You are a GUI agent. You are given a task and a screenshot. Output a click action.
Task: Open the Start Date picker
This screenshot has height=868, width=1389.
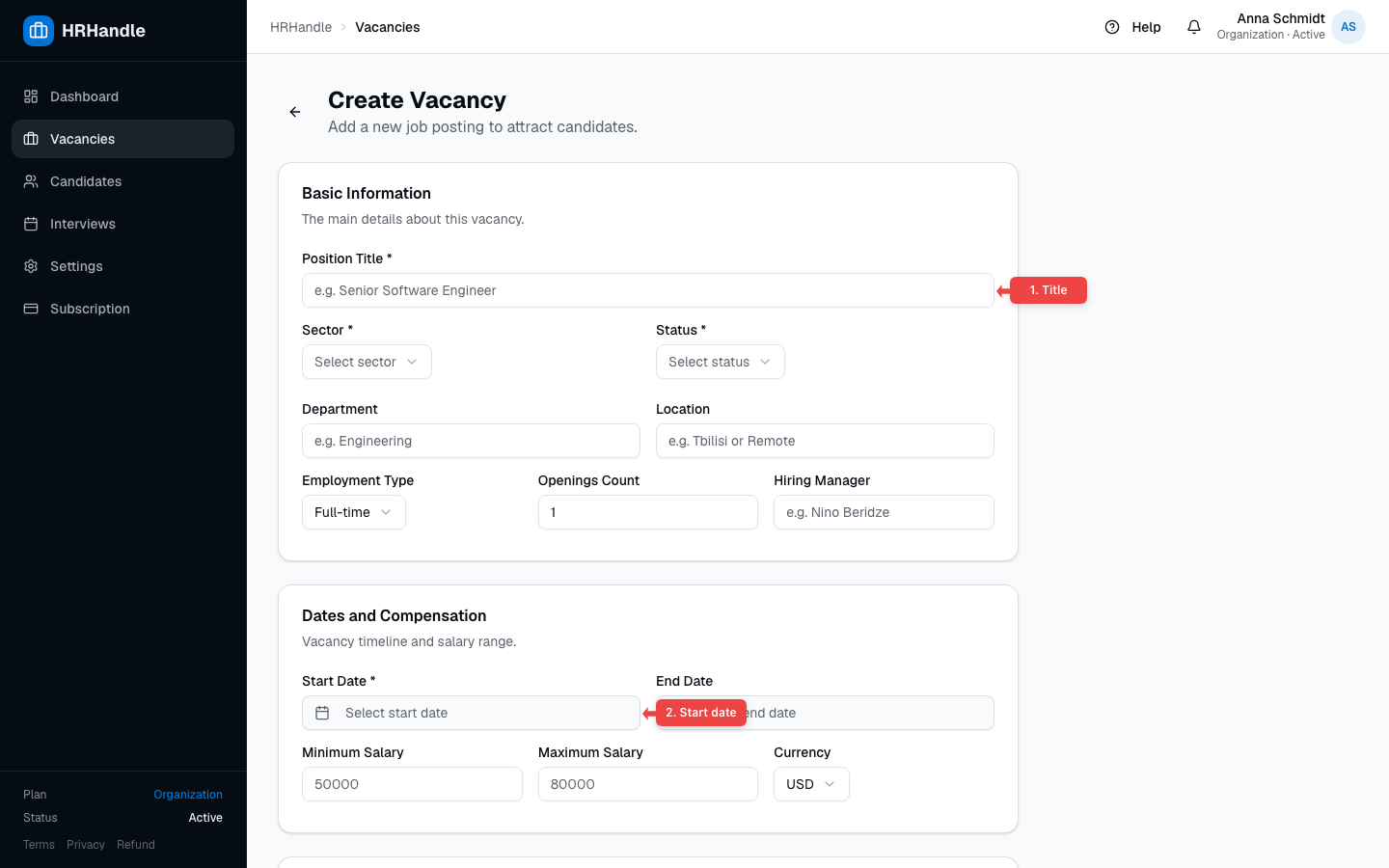click(471, 713)
